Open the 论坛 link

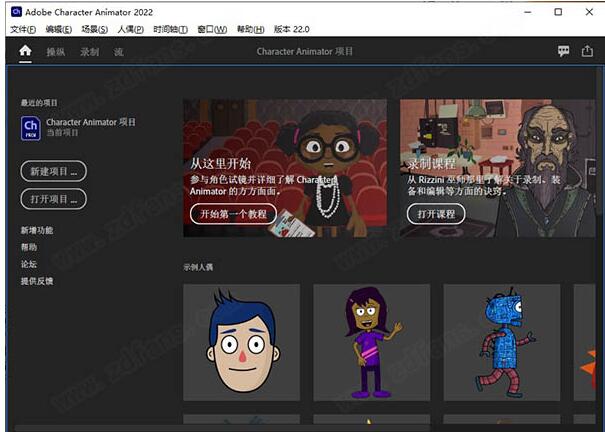(29, 264)
